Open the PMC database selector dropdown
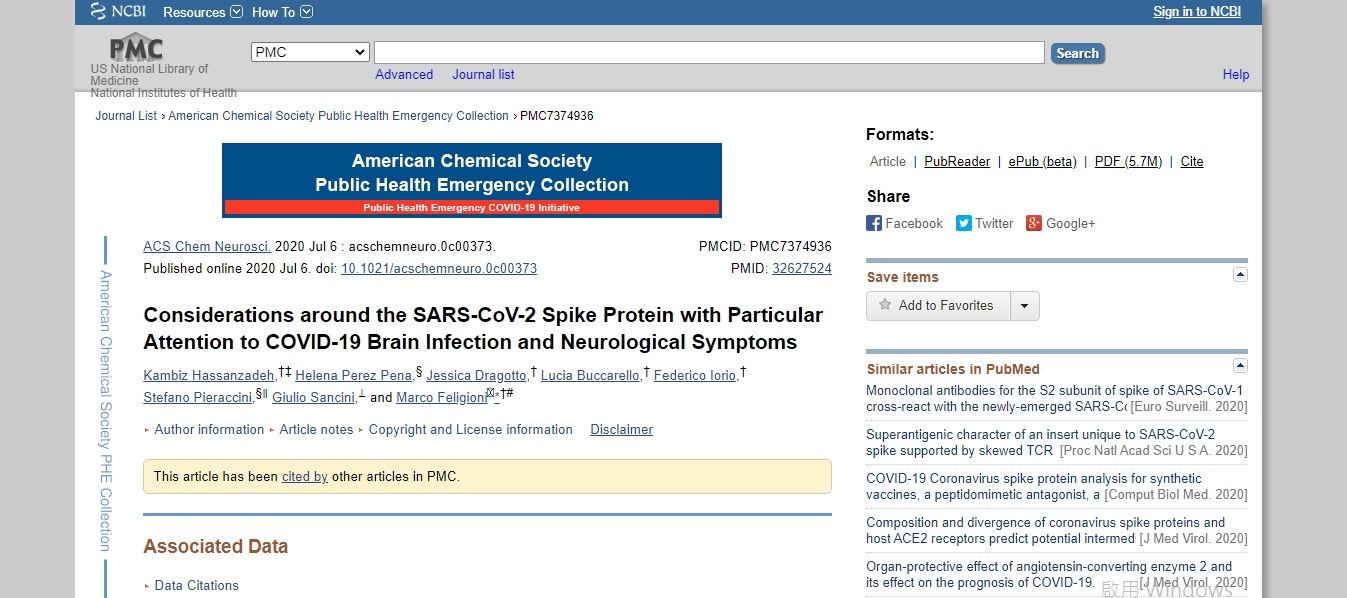The image size is (1347, 598). [310, 52]
